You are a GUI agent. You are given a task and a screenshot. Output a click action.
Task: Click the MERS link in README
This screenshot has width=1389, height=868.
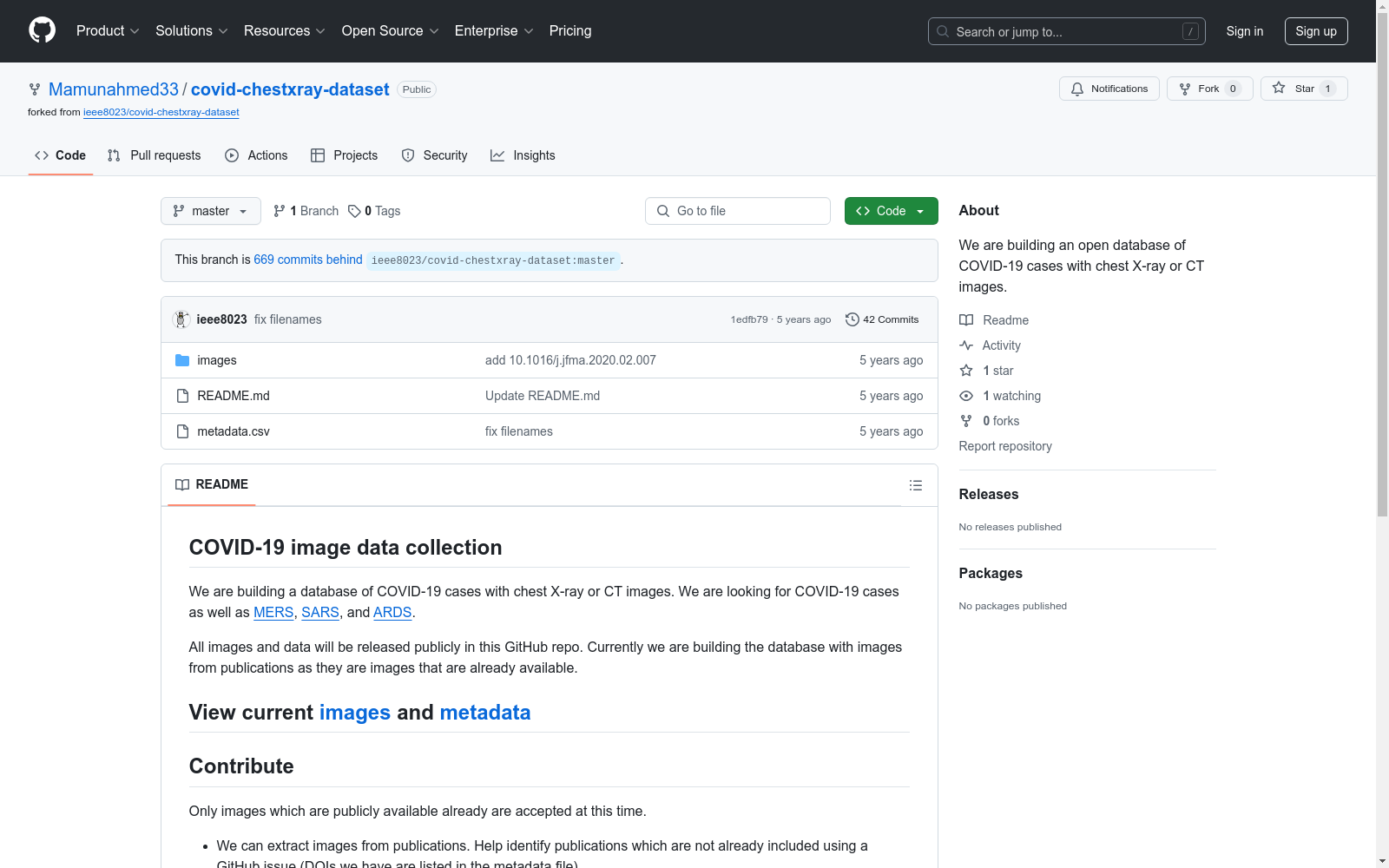point(273,612)
